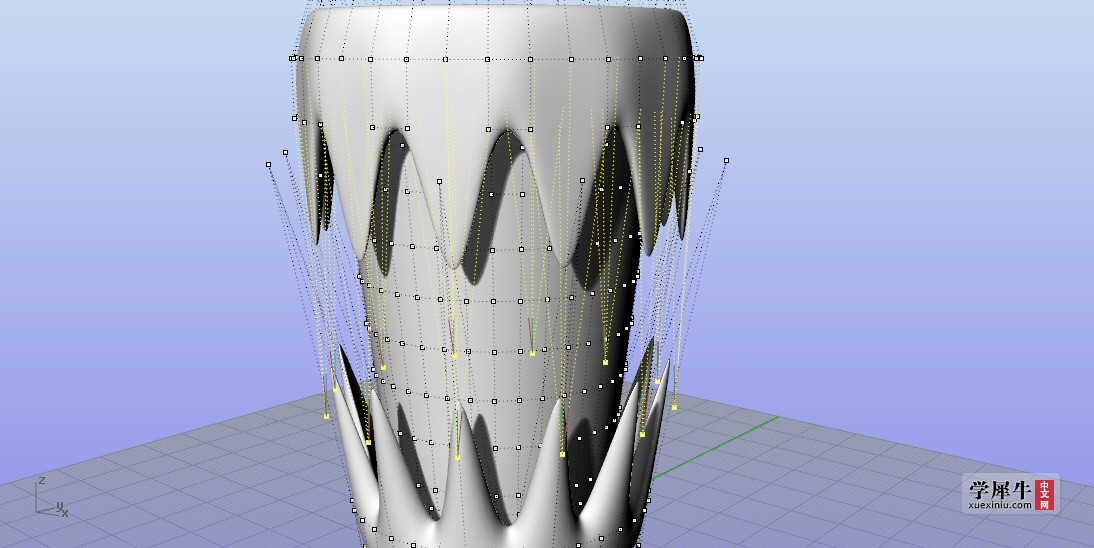The height and width of the screenshot is (548, 1094).
Task: Select the green Y-axis line on the grid
Action: point(715,449)
